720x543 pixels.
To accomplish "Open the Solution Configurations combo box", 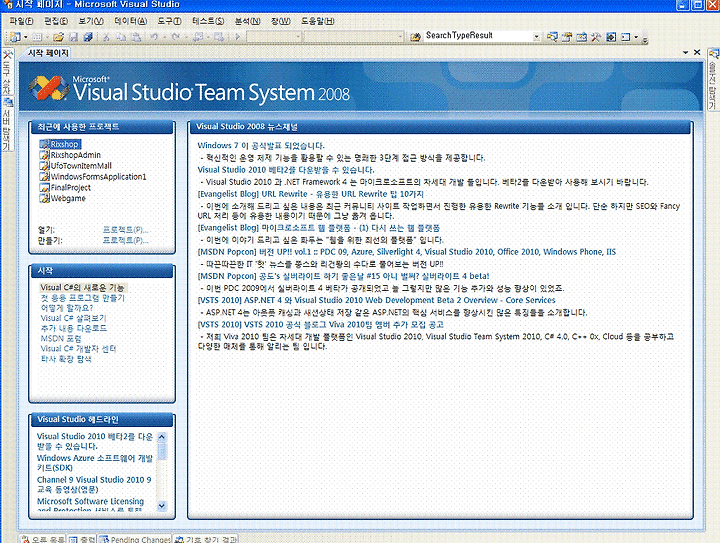I will pos(274,37).
